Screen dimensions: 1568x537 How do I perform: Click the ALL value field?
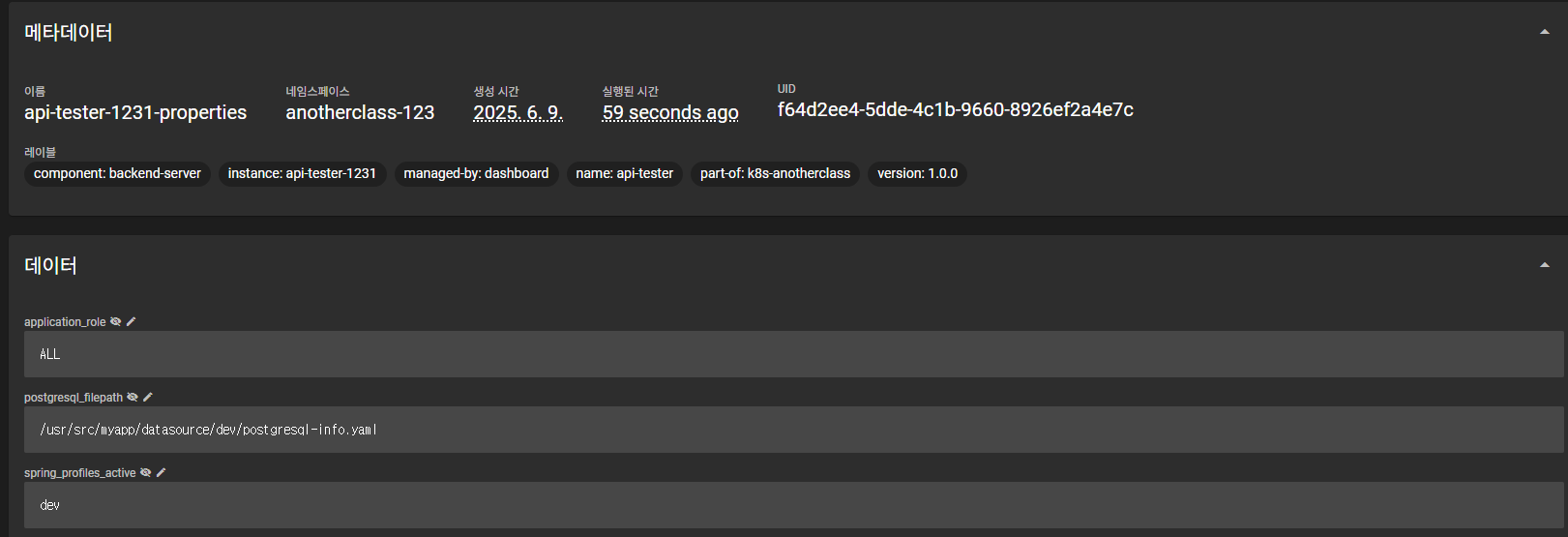point(793,354)
